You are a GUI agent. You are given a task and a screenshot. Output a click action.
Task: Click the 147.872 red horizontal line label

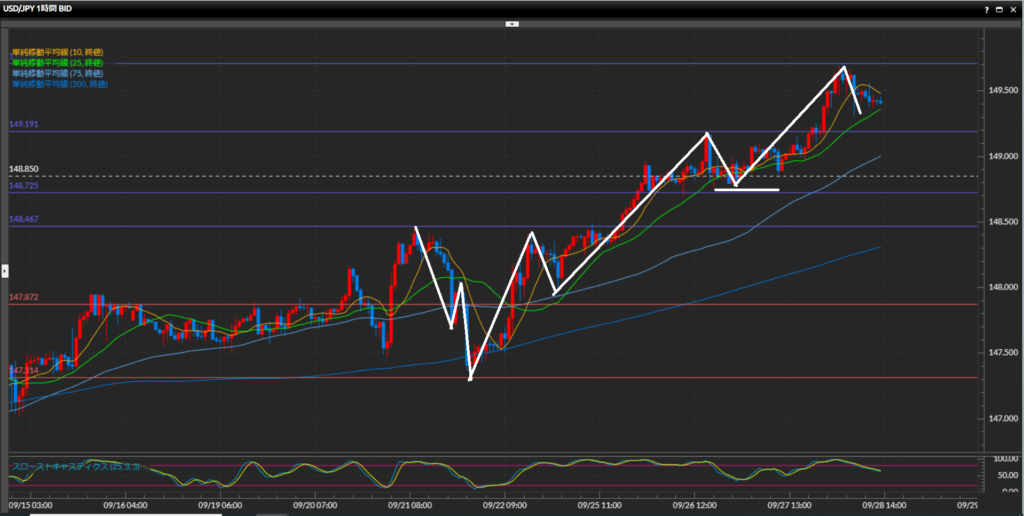tap(23, 298)
